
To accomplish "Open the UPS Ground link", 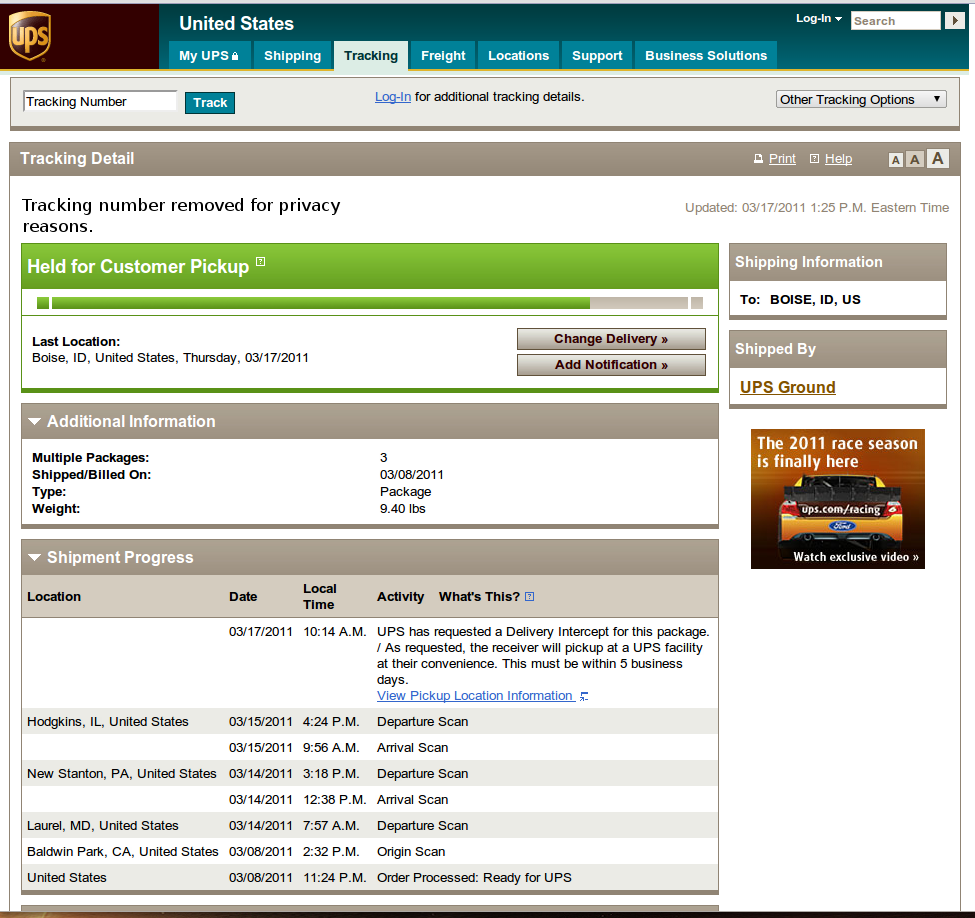I will [x=788, y=387].
